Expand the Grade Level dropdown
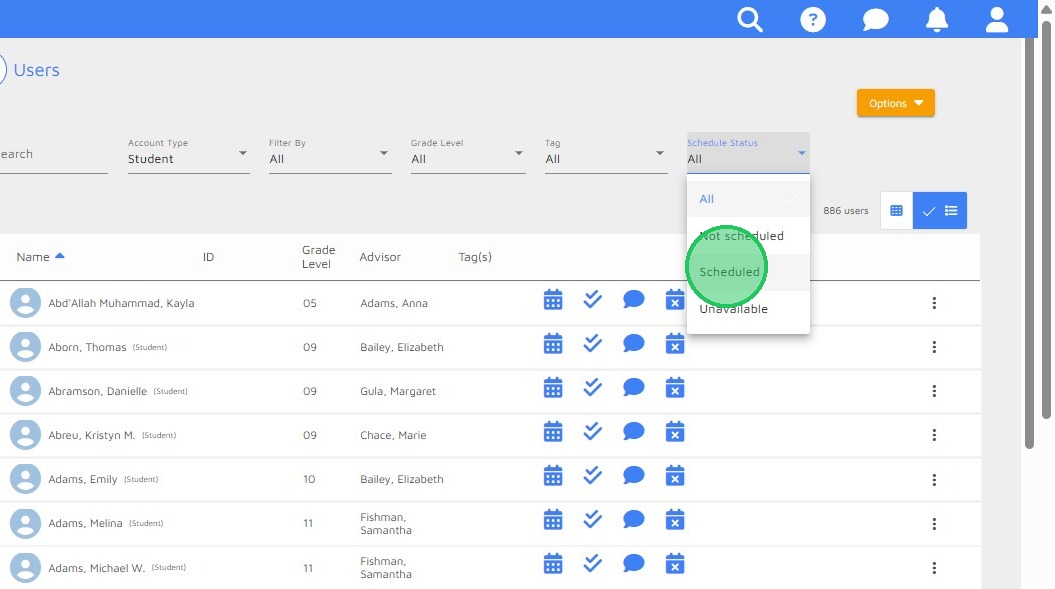This screenshot has height=589, width=1055. click(468, 153)
